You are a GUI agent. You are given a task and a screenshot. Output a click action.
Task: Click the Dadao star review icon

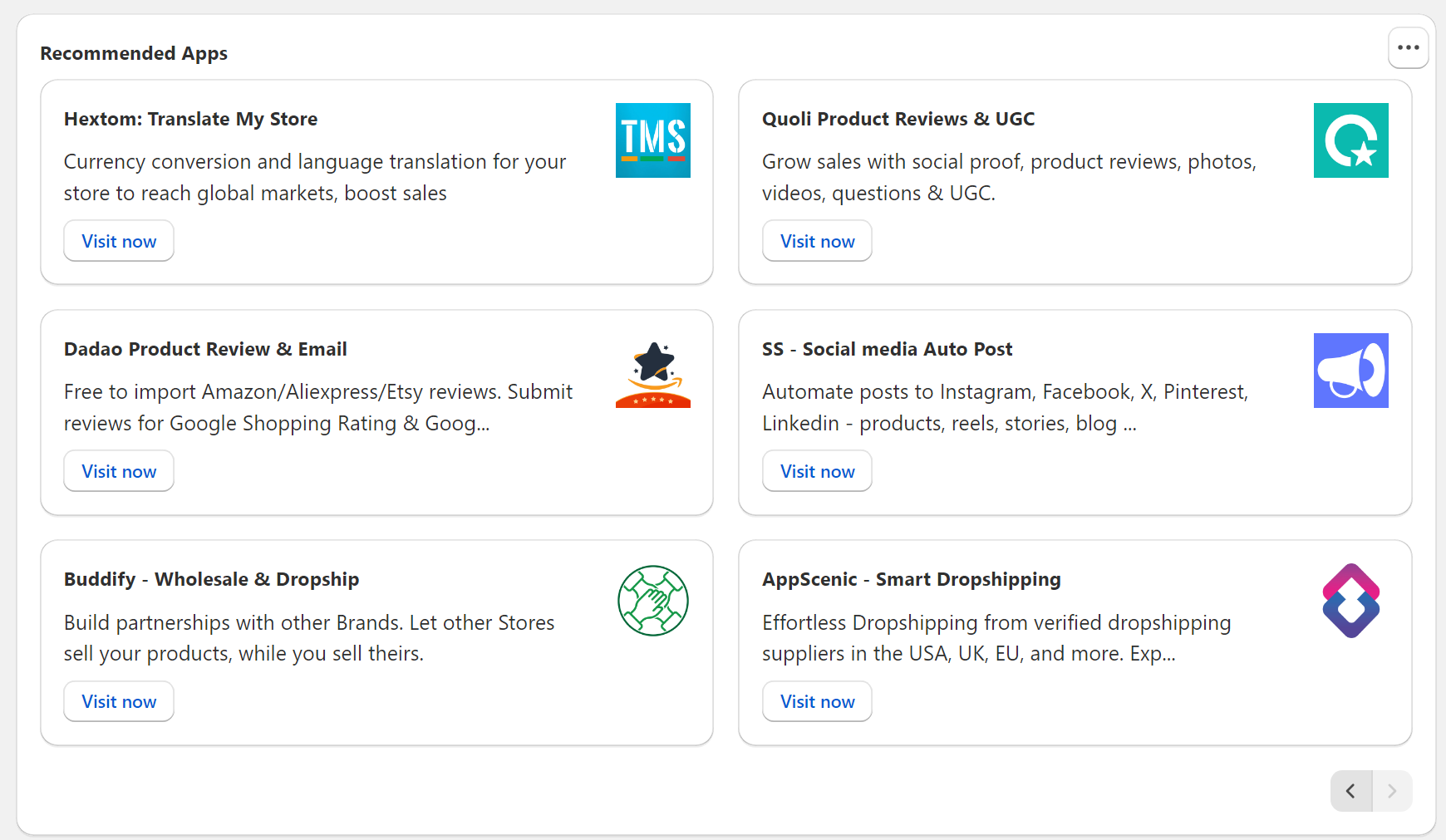[652, 371]
